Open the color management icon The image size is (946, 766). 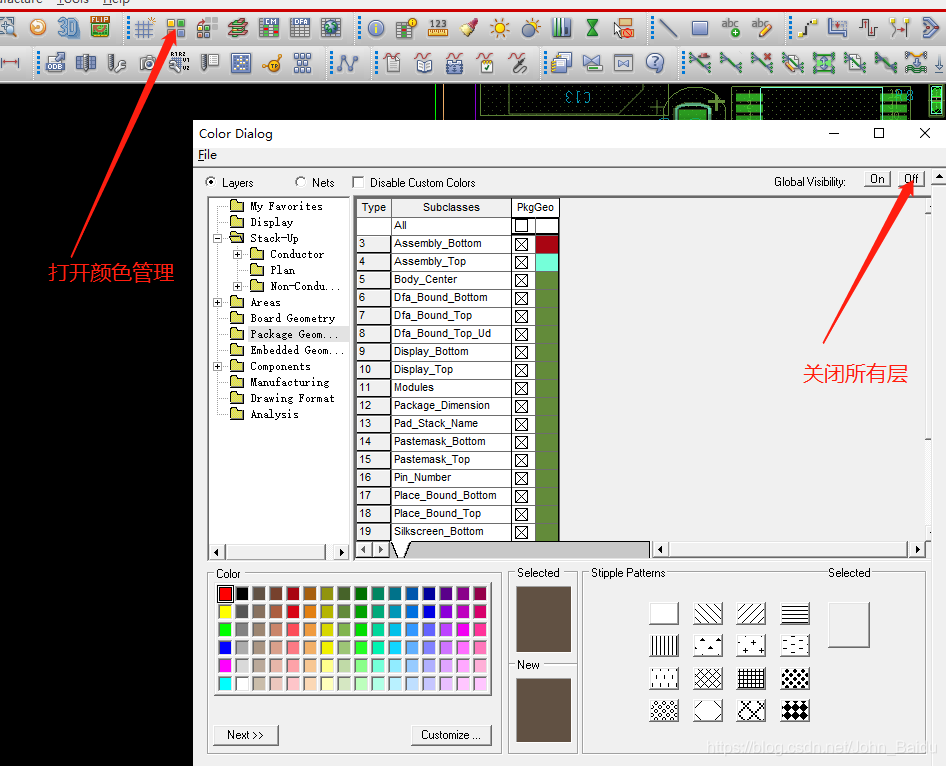point(176,28)
